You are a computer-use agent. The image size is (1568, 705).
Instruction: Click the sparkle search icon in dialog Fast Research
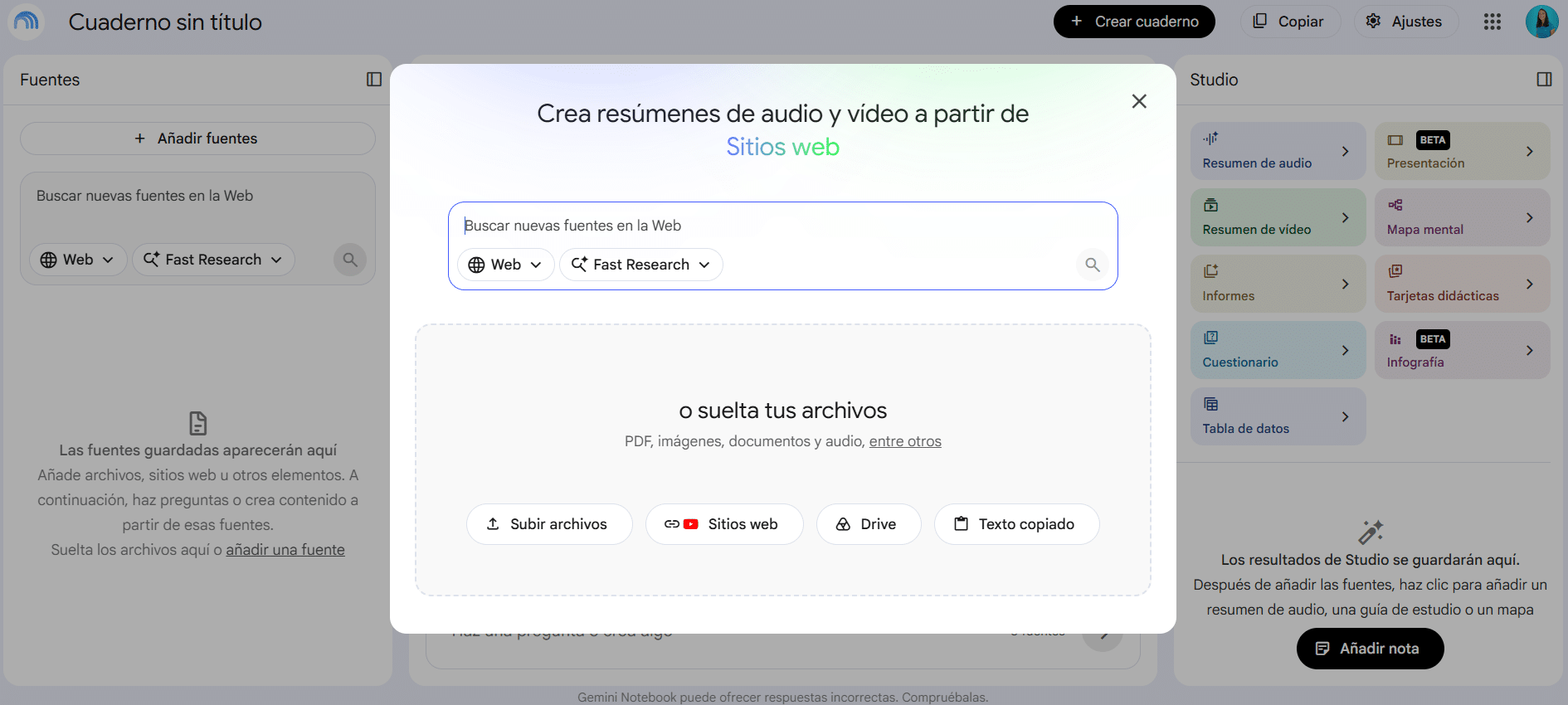point(579,264)
